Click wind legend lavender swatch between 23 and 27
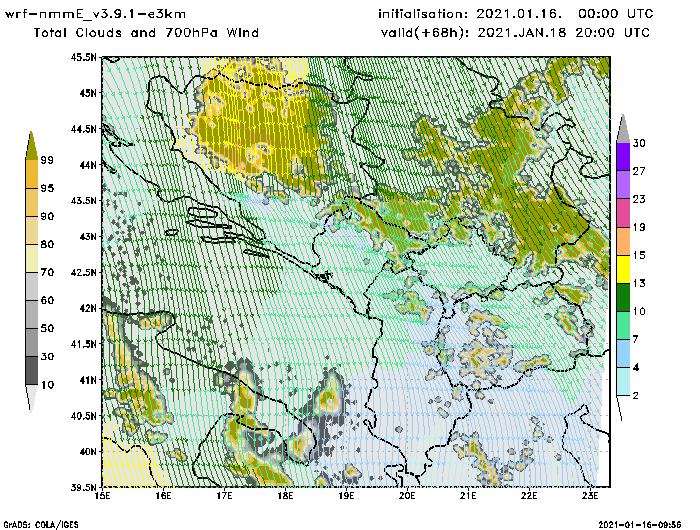This screenshot has height=530, width=700. tap(623, 185)
